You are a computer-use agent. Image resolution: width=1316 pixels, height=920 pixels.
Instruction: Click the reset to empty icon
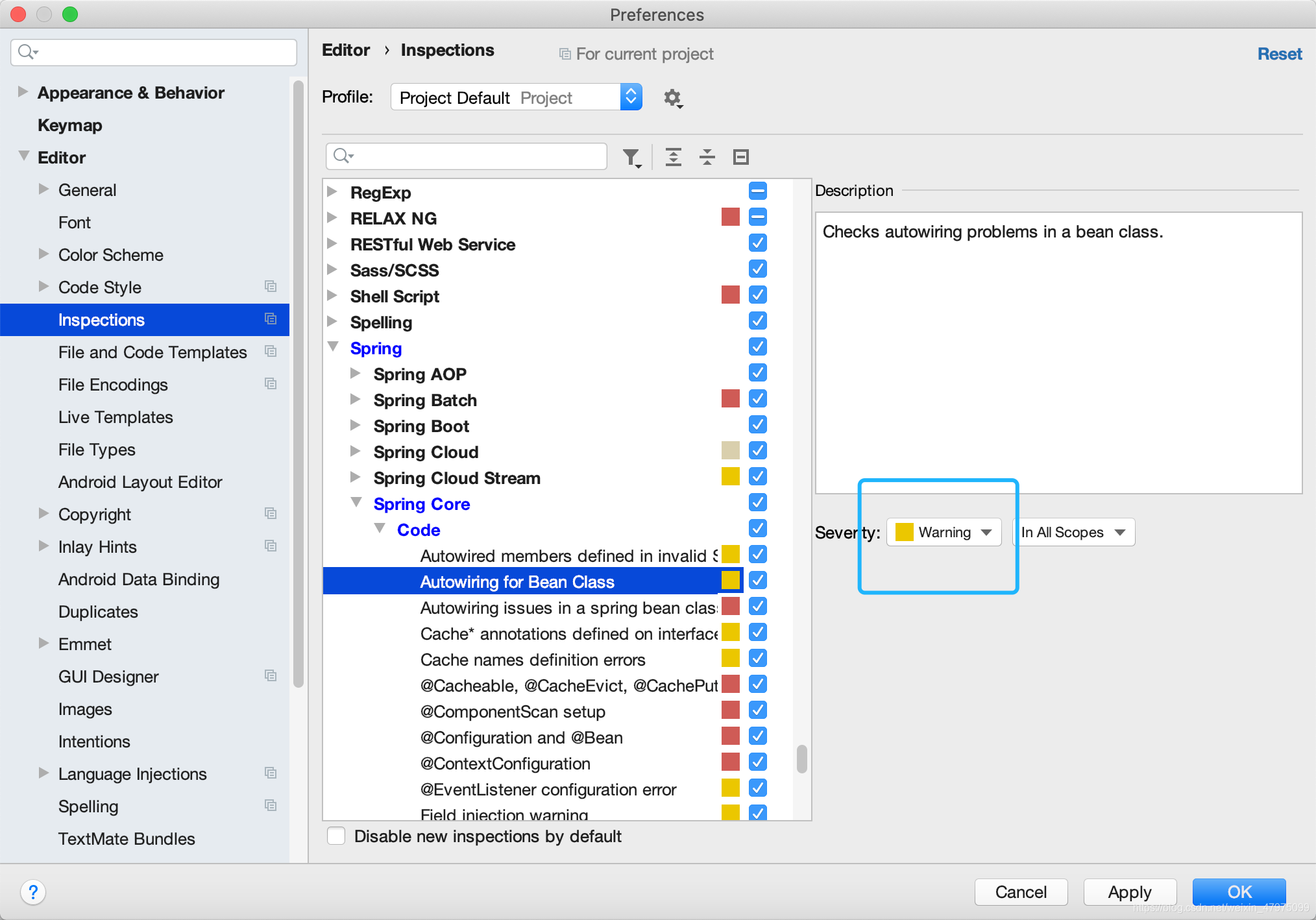pos(741,157)
